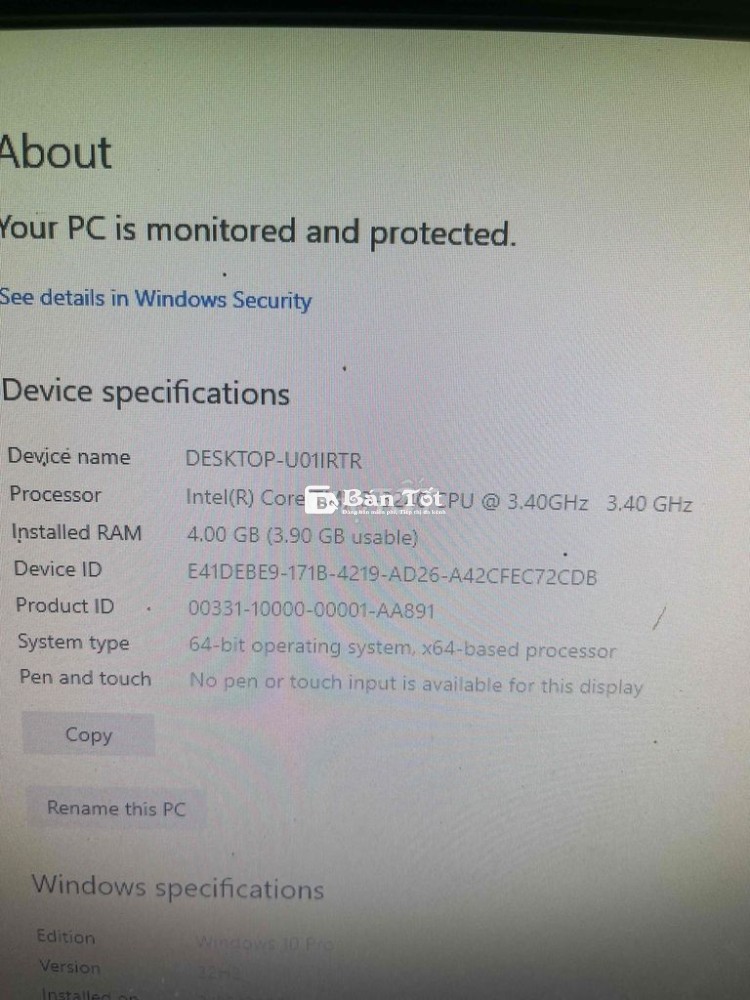The width and height of the screenshot is (750, 1000).
Task: Click the Rename this PC button
Action: pyautogui.click(x=116, y=809)
